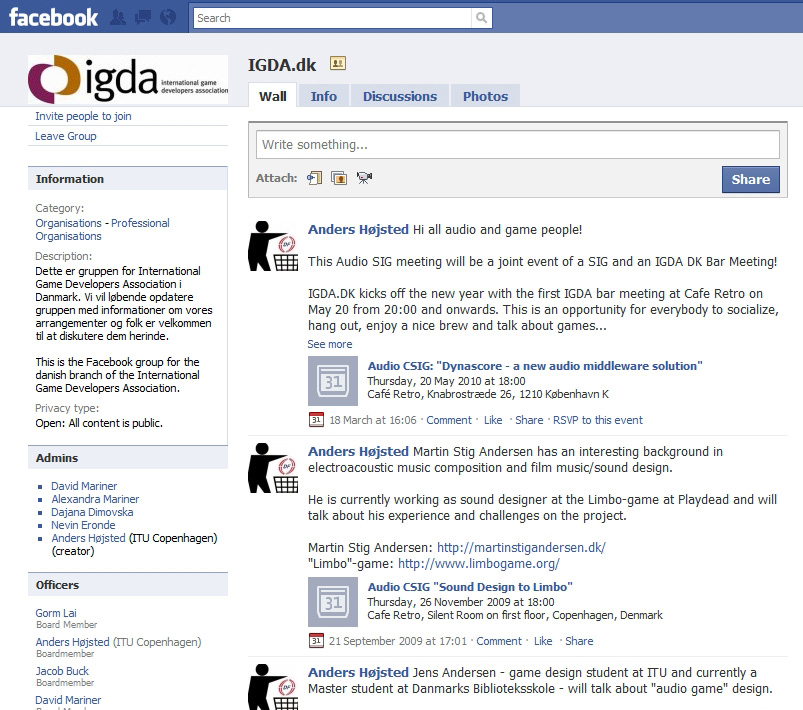
Task: Open martinstigandersen.dk link
Action: 521,548
